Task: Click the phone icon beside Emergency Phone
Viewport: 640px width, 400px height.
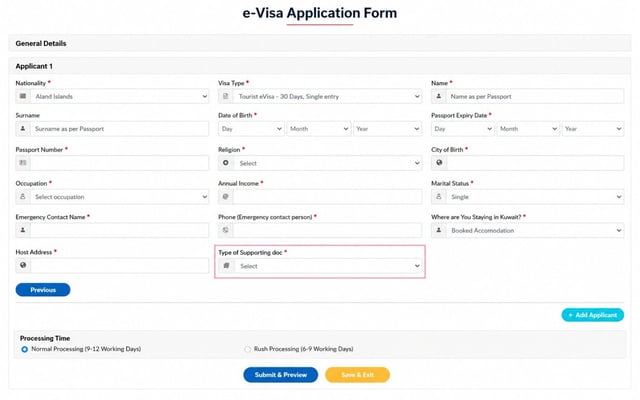Action: tap(226, 230)
